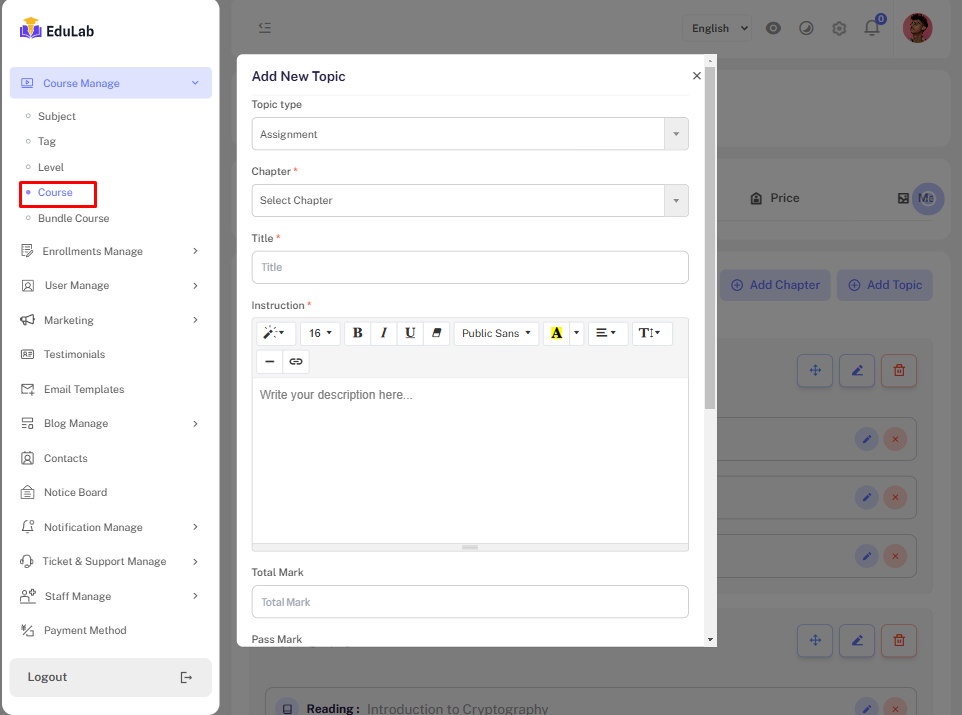
Task: Click the Bold formatting button
Action: click(357, 333)
